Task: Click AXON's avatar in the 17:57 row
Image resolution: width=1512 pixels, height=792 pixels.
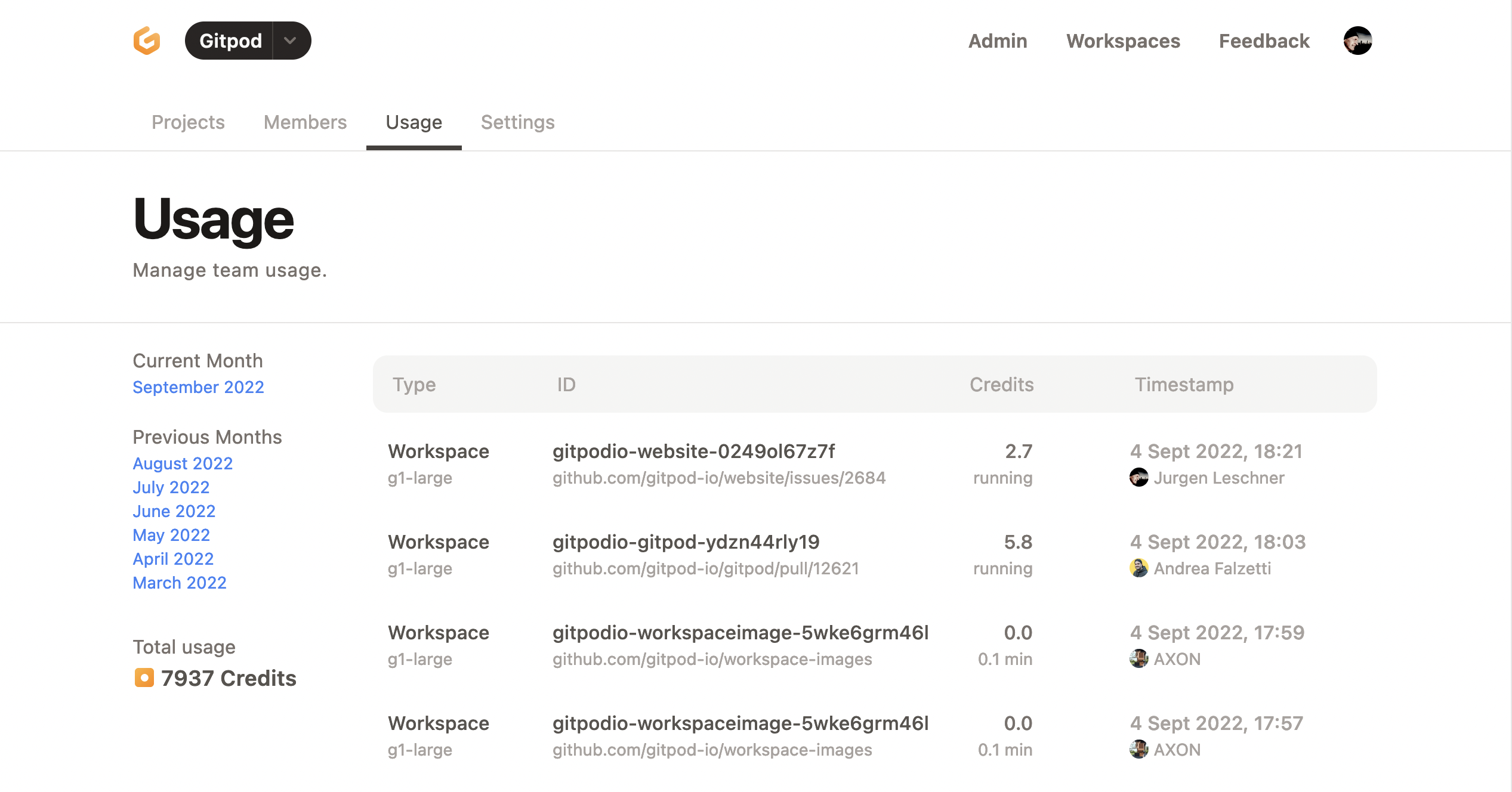Action: pos(1139,750)
